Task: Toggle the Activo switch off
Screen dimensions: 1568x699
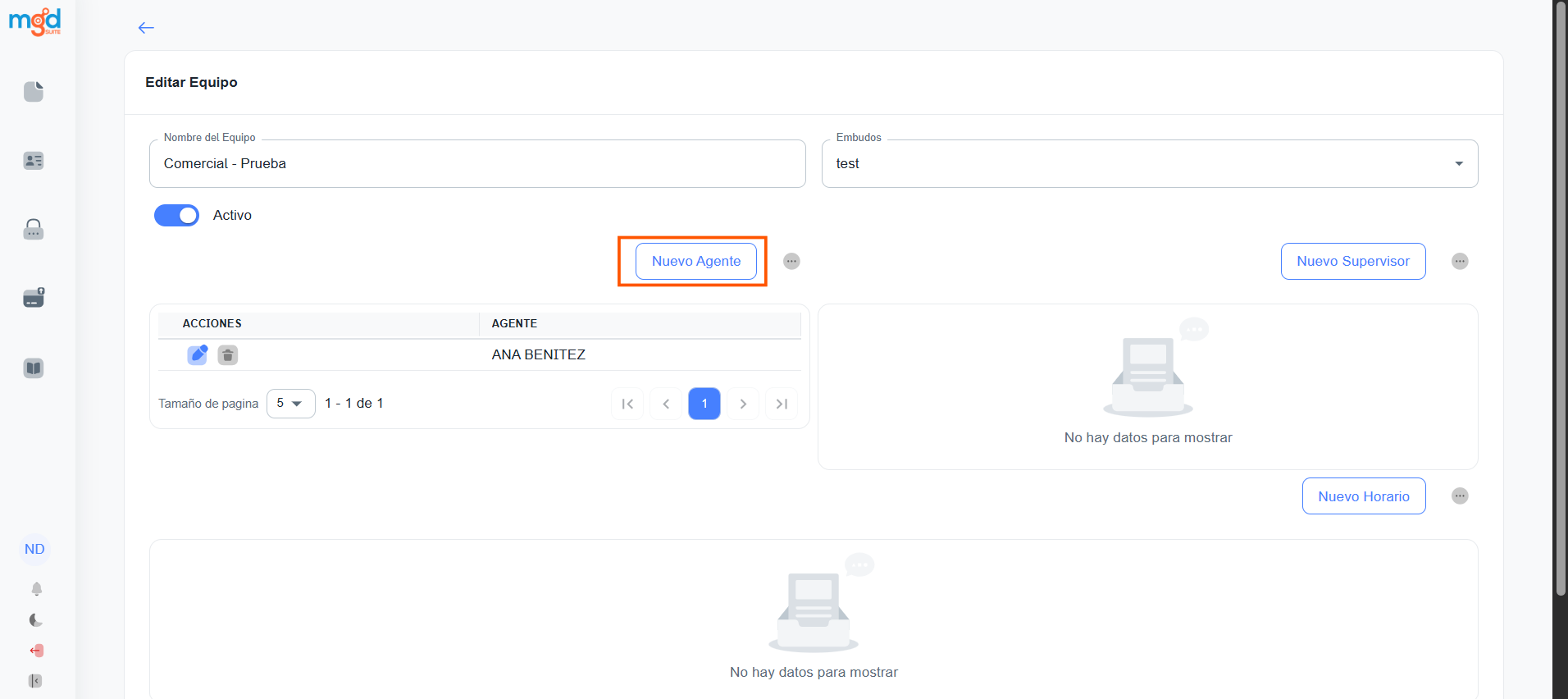Action: point(176,215)
